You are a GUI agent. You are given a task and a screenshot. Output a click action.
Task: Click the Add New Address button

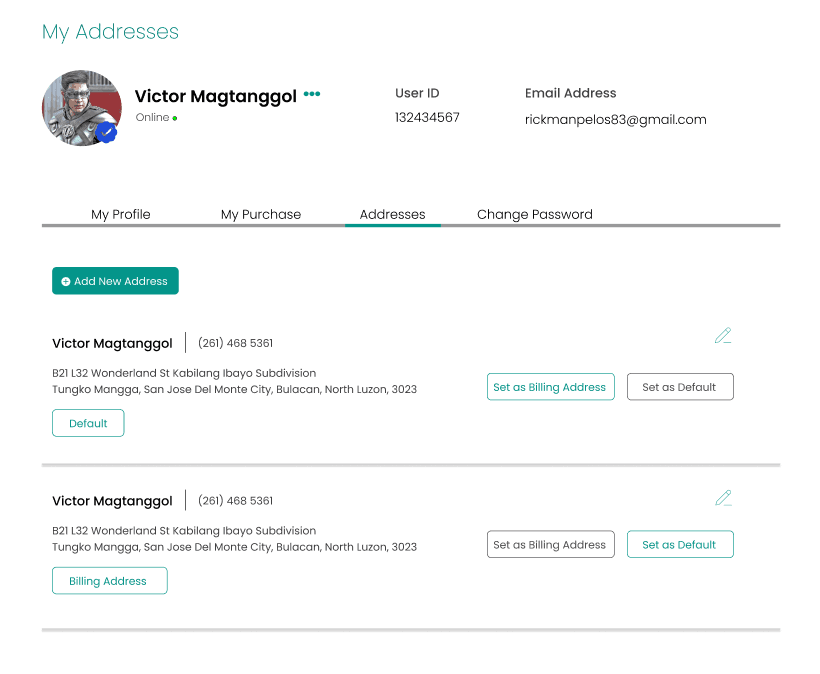(115, 281)
